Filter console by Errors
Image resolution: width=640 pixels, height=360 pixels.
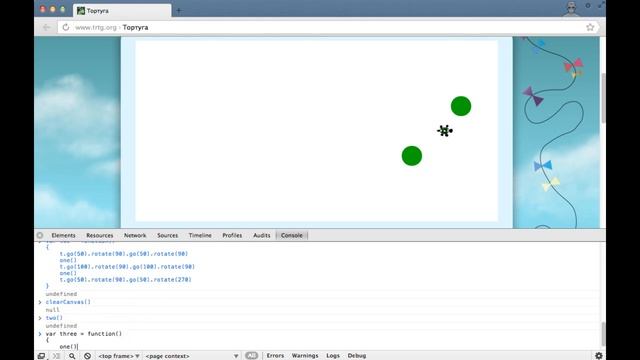(x=275, y=356)
